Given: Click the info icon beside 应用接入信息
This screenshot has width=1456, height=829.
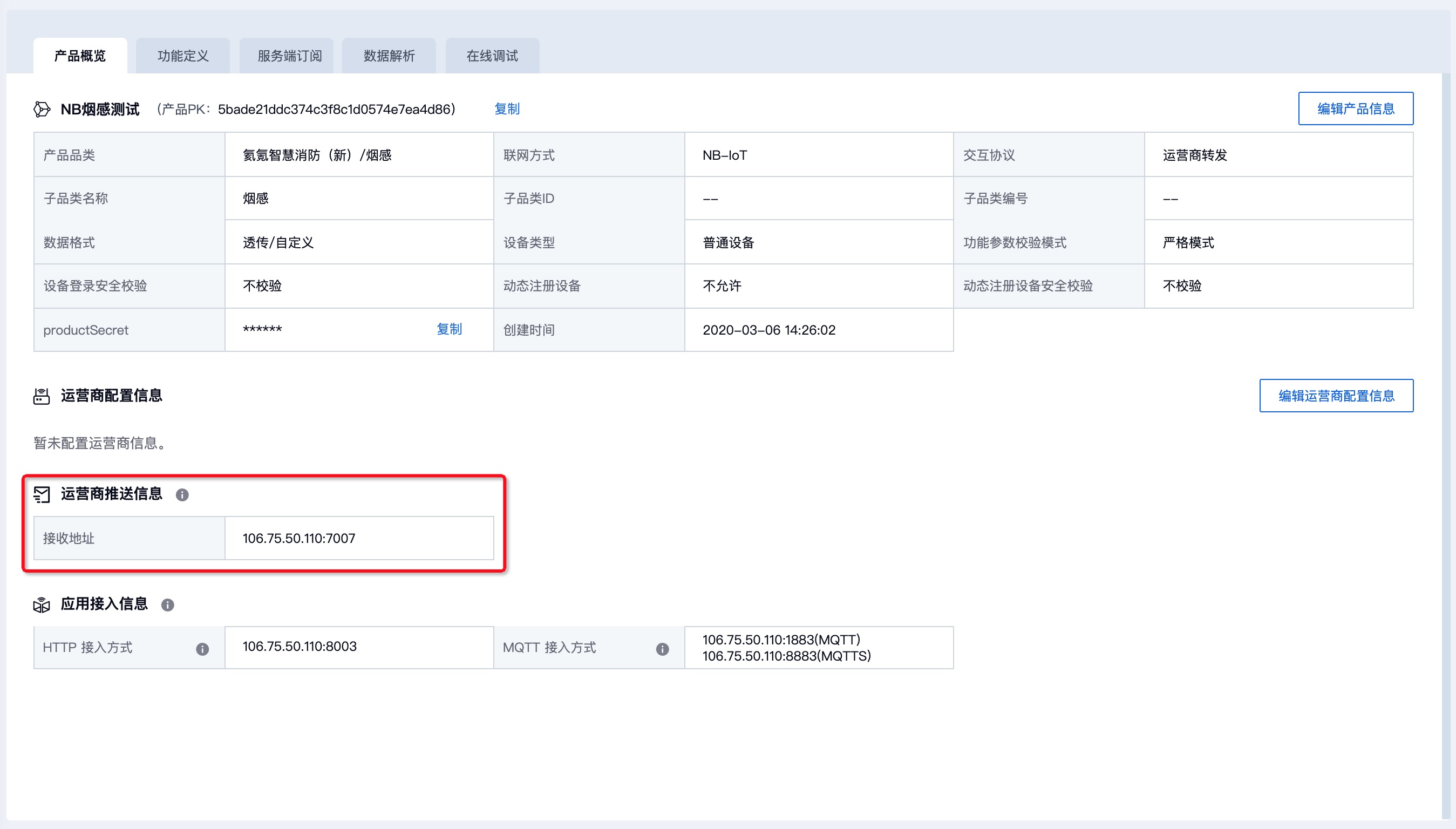Looking at the screenshot, I should click(167, 604).
